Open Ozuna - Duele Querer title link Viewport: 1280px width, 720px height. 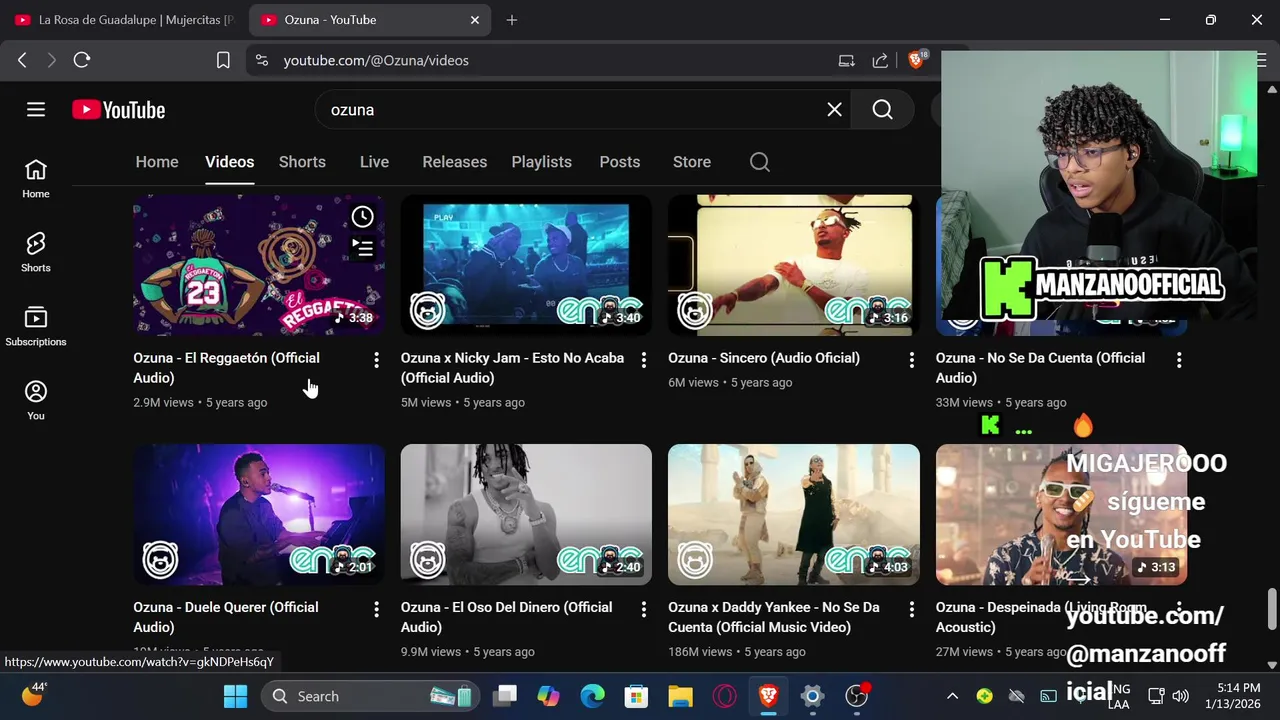tap(226, 617)
